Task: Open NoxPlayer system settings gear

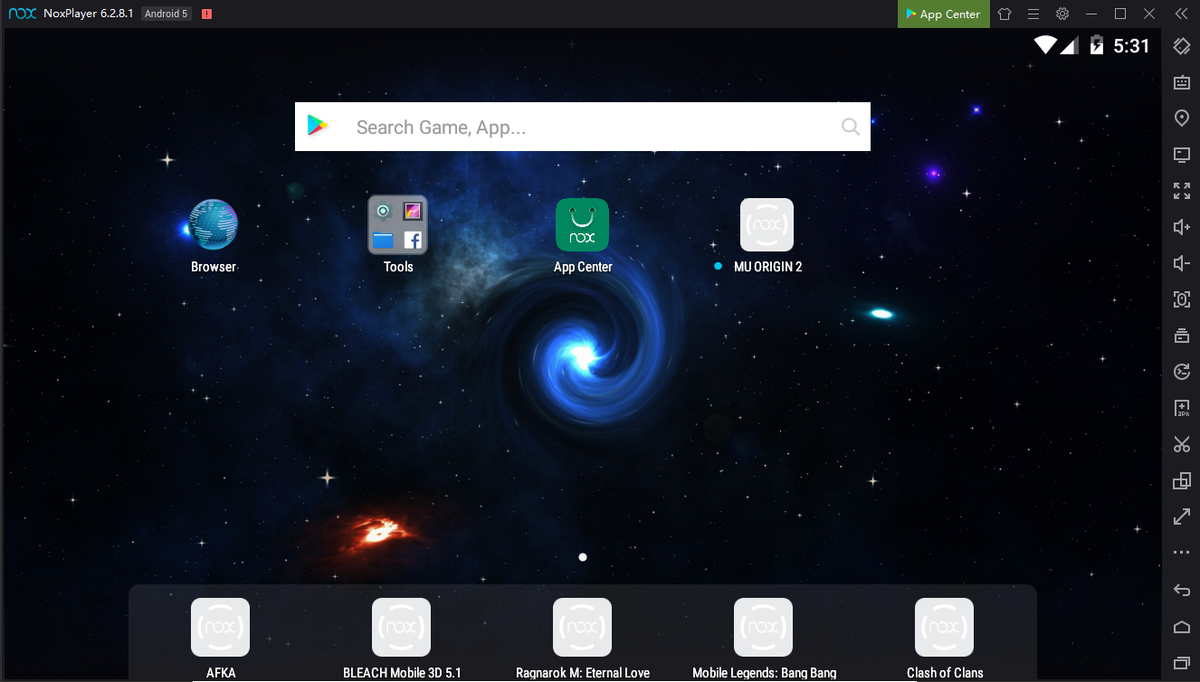Action: [x=1061, y=14]
